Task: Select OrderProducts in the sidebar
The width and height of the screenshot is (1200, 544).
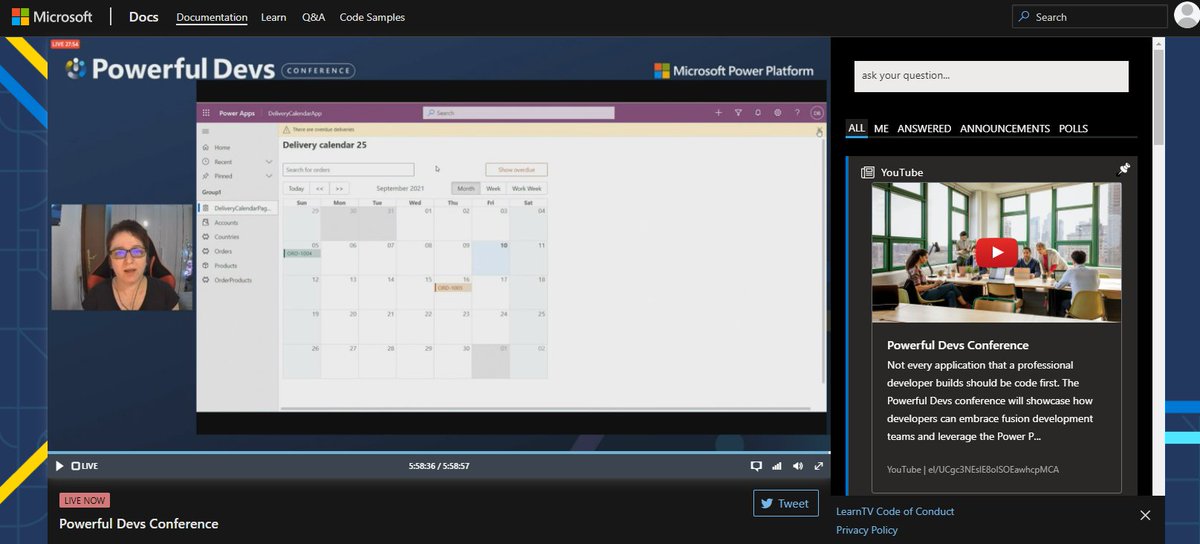Action: (233, 280)
